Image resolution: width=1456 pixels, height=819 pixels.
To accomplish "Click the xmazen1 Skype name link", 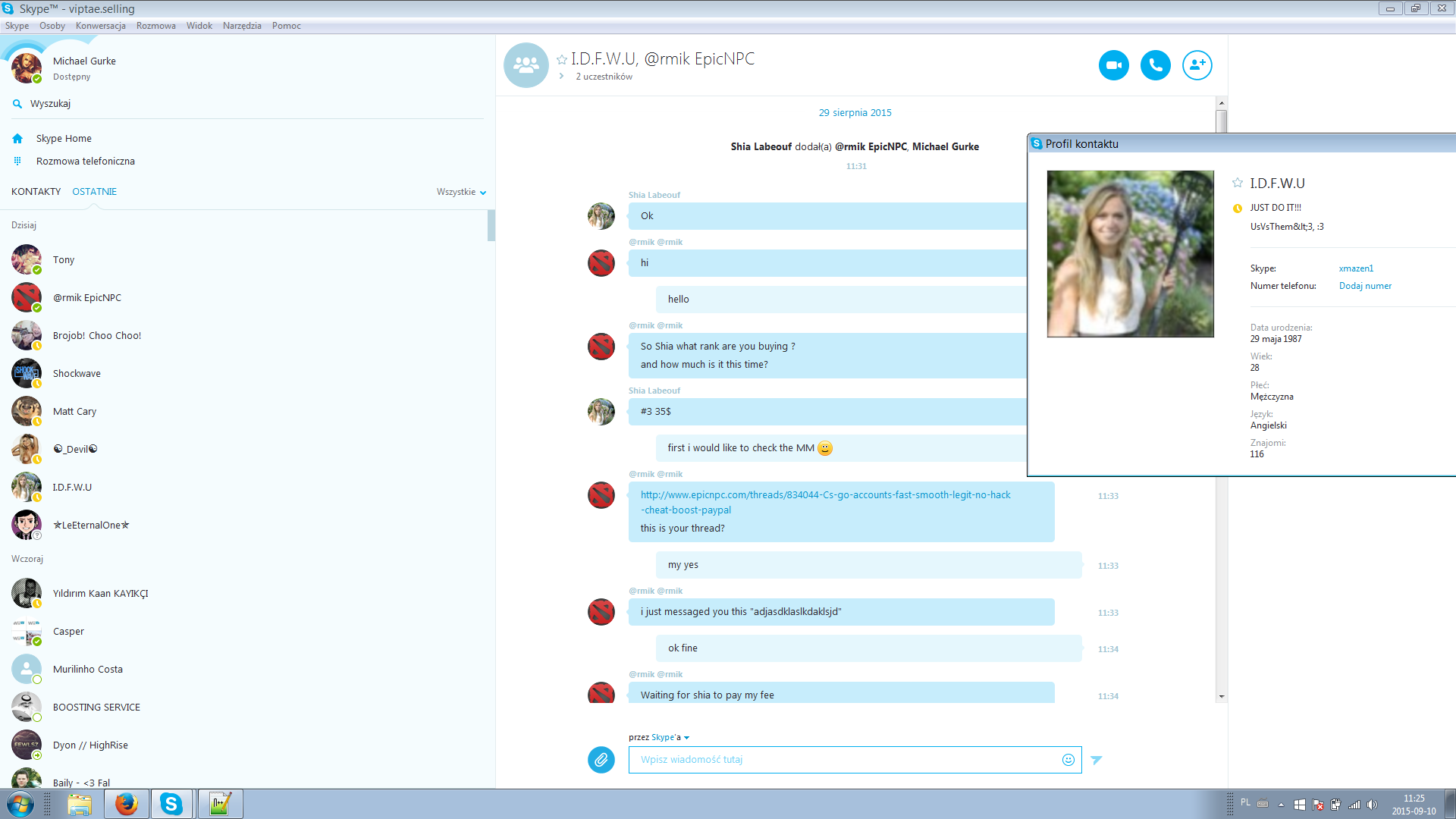I will (1356, 268).
